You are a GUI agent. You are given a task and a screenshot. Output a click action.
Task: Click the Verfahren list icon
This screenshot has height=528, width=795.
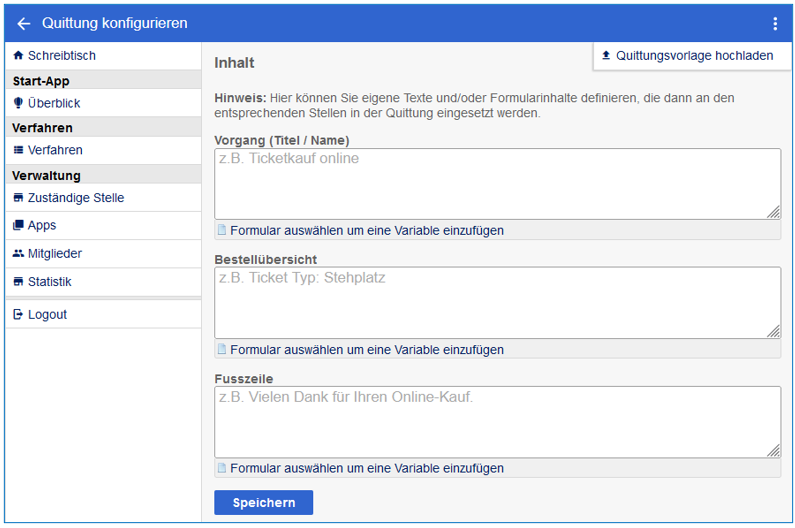[x=18, y=150]
